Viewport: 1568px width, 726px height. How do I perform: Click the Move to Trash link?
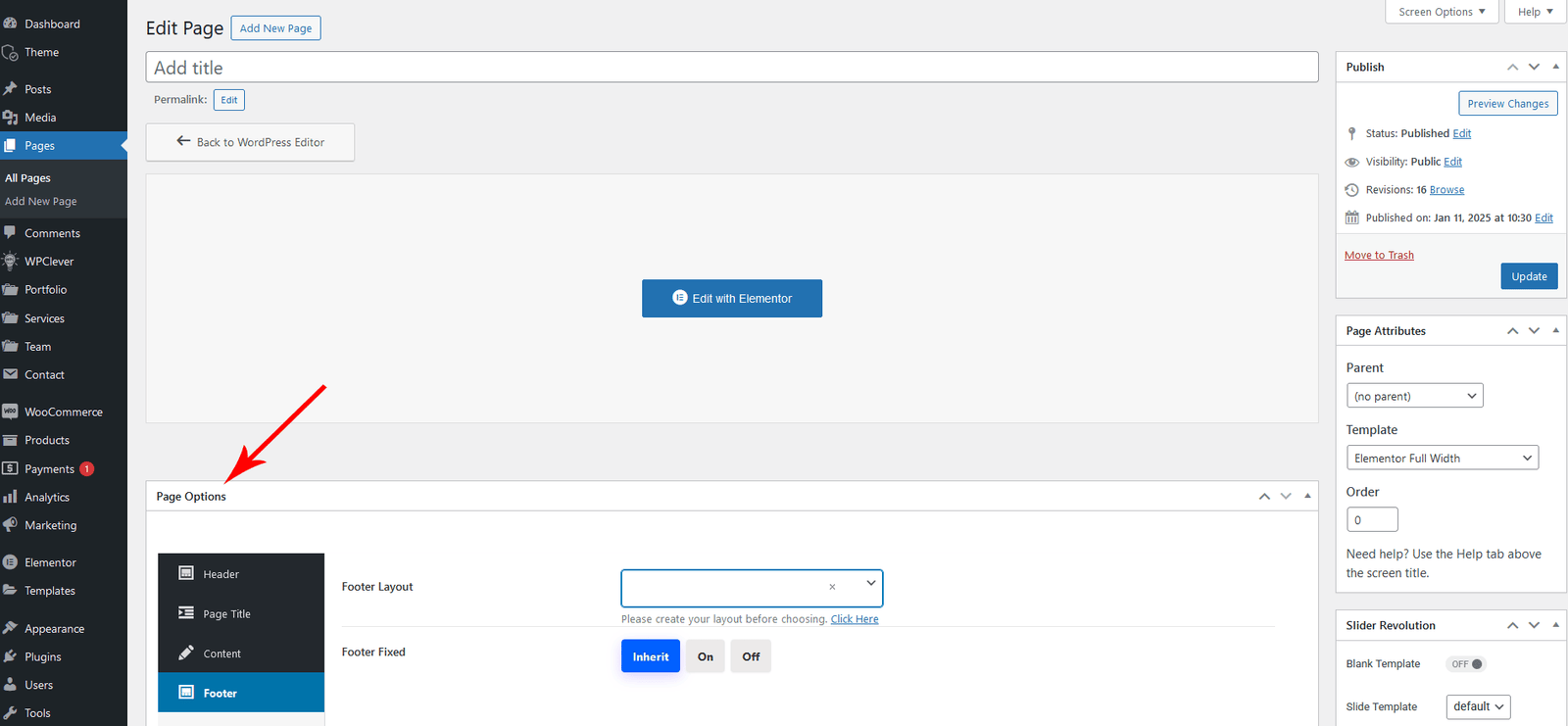(x=1379, y=255)
